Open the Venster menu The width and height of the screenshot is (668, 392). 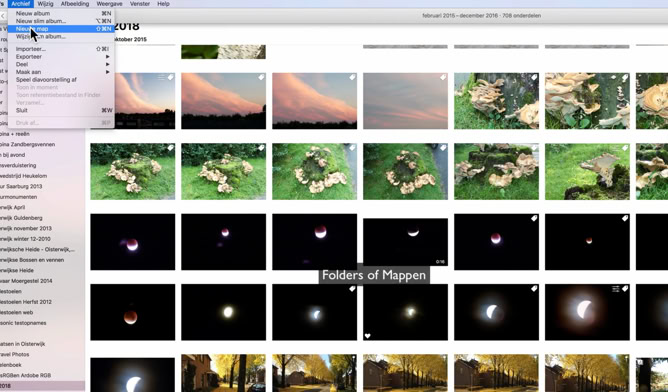(x=140, y=4)
